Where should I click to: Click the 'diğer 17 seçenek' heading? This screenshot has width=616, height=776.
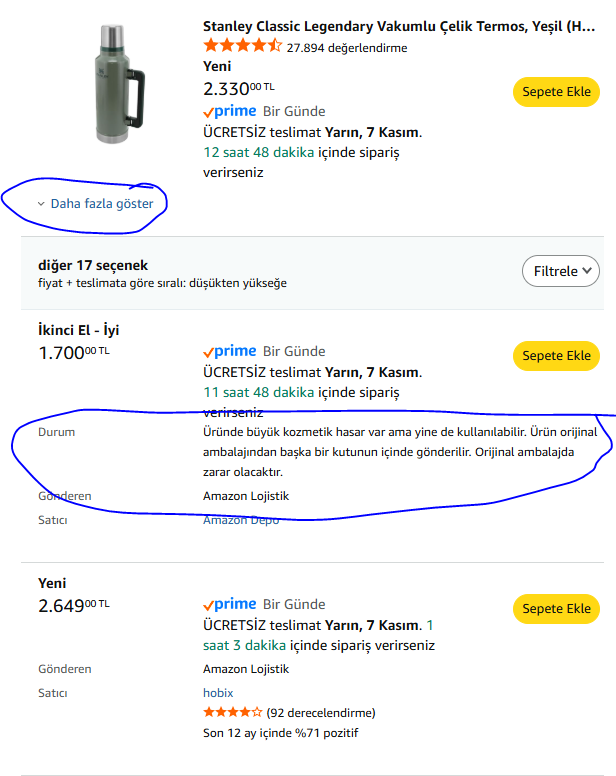(x=93, y=265)
